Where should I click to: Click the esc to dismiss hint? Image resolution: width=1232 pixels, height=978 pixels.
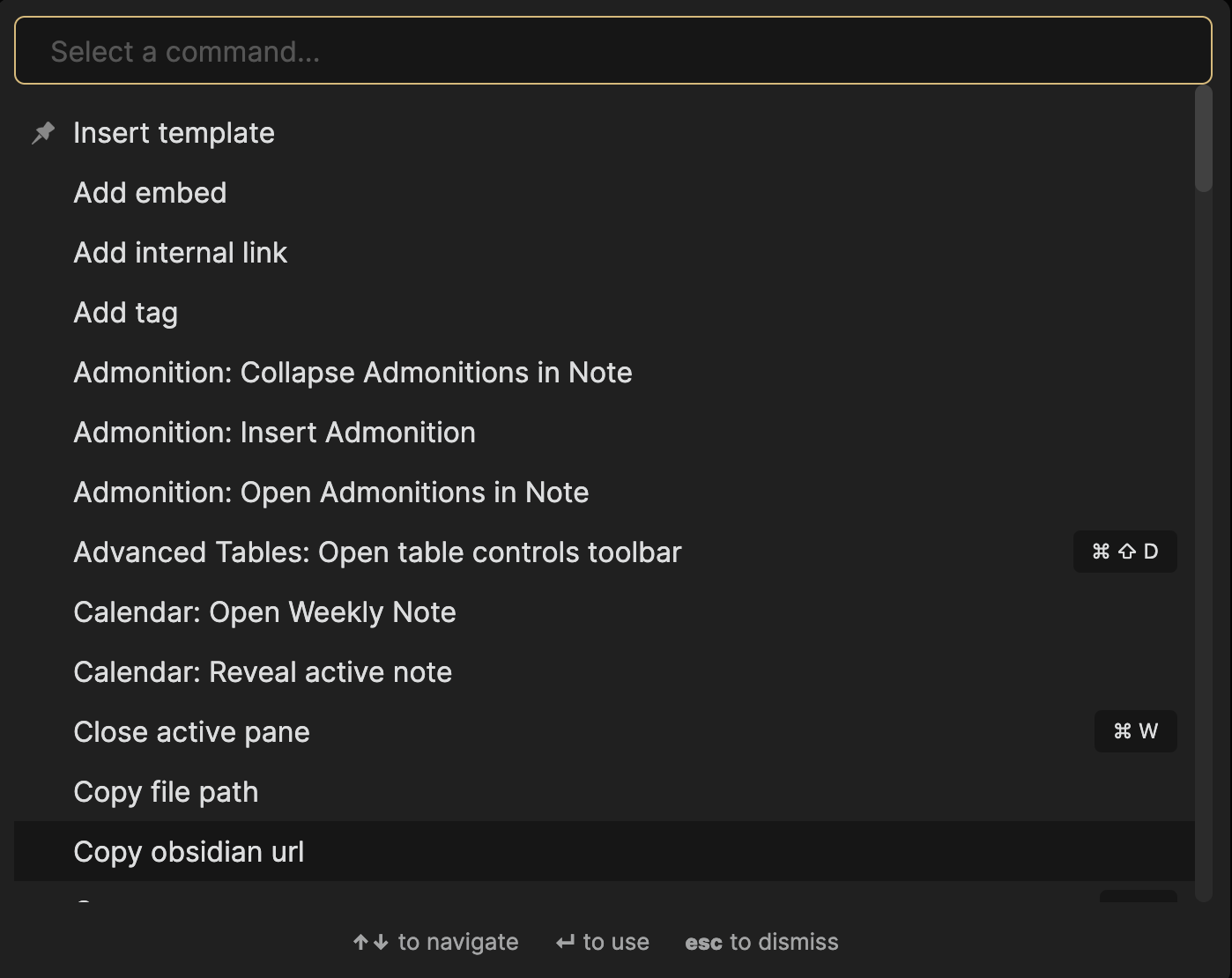(761, 942)
